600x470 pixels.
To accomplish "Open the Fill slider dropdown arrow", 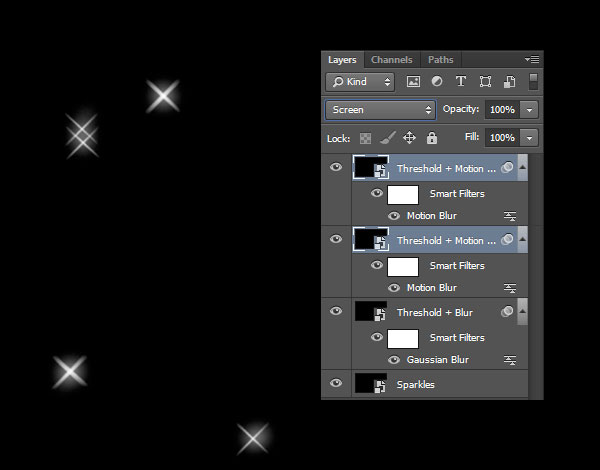I will [529, 138].
